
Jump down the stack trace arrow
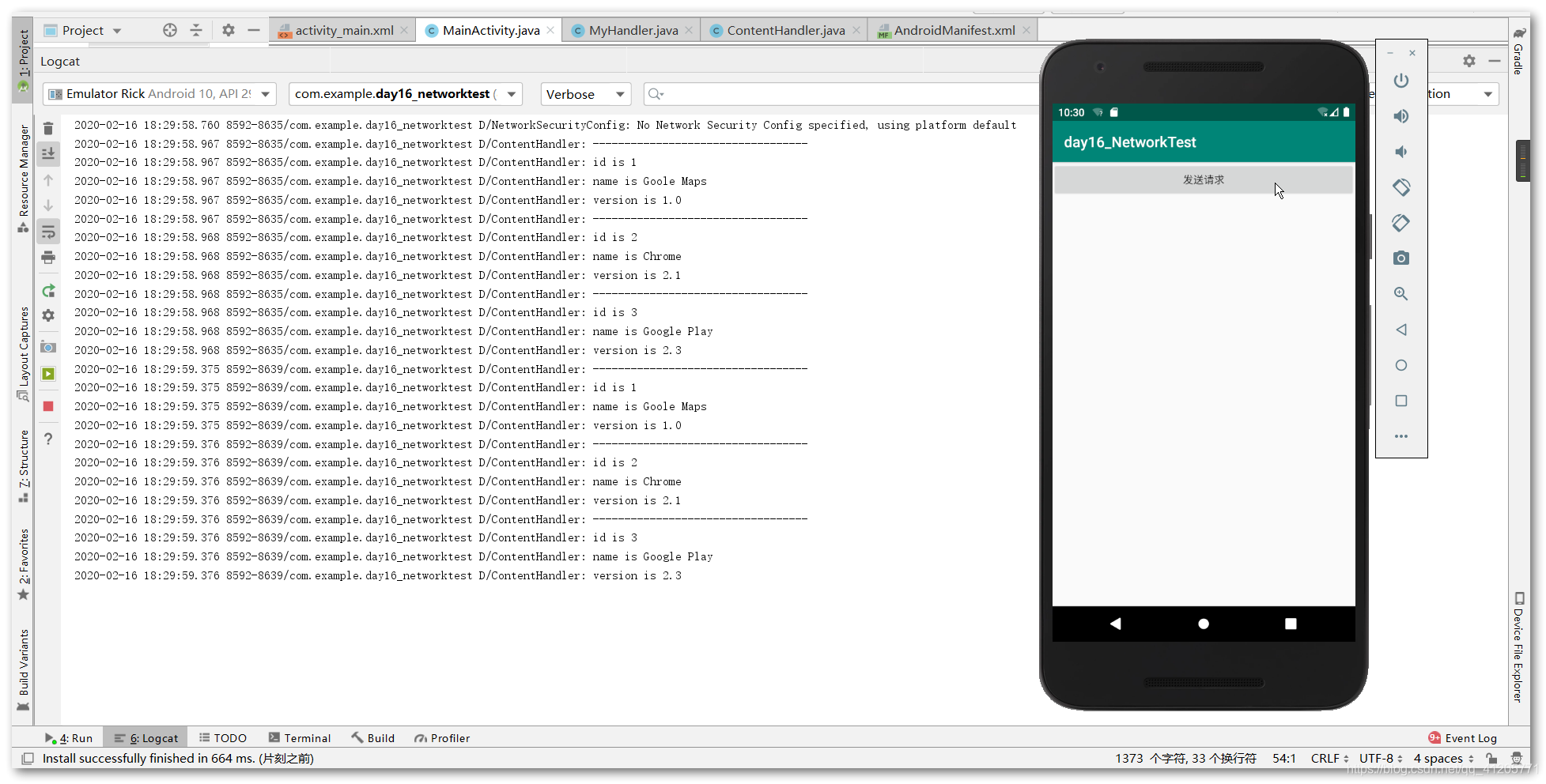48,205
